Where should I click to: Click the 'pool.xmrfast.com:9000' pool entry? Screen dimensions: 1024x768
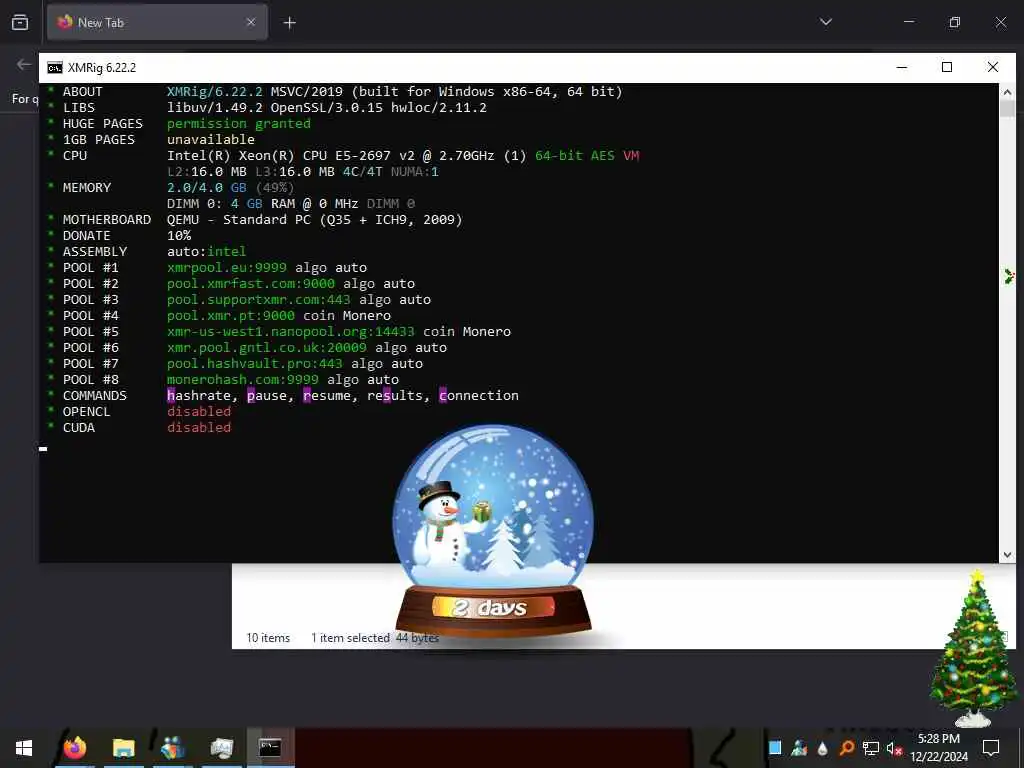click(x=251, y=283)
